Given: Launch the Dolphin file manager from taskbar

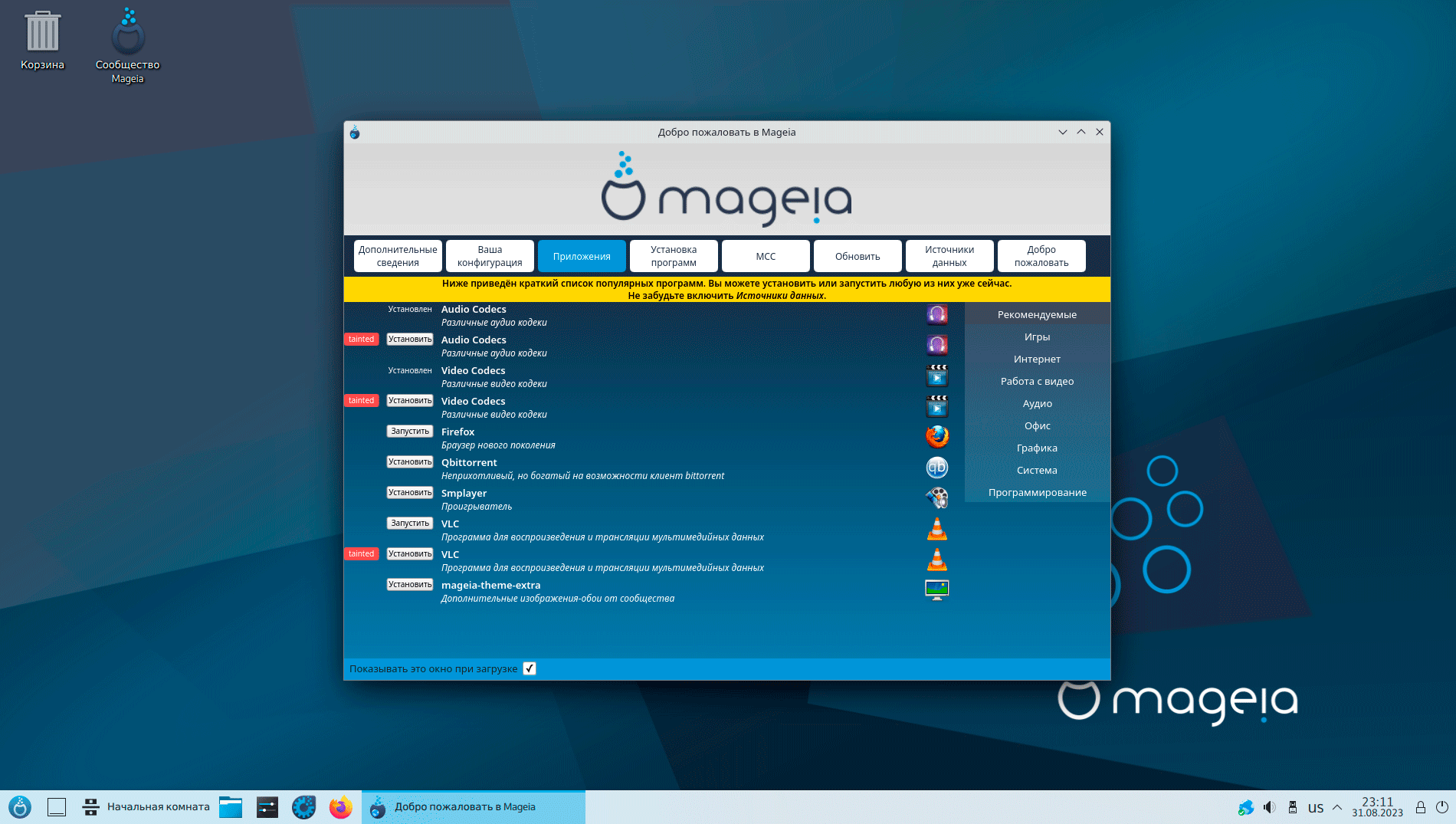Looking at the screenshot, I should tap(230, 807).
